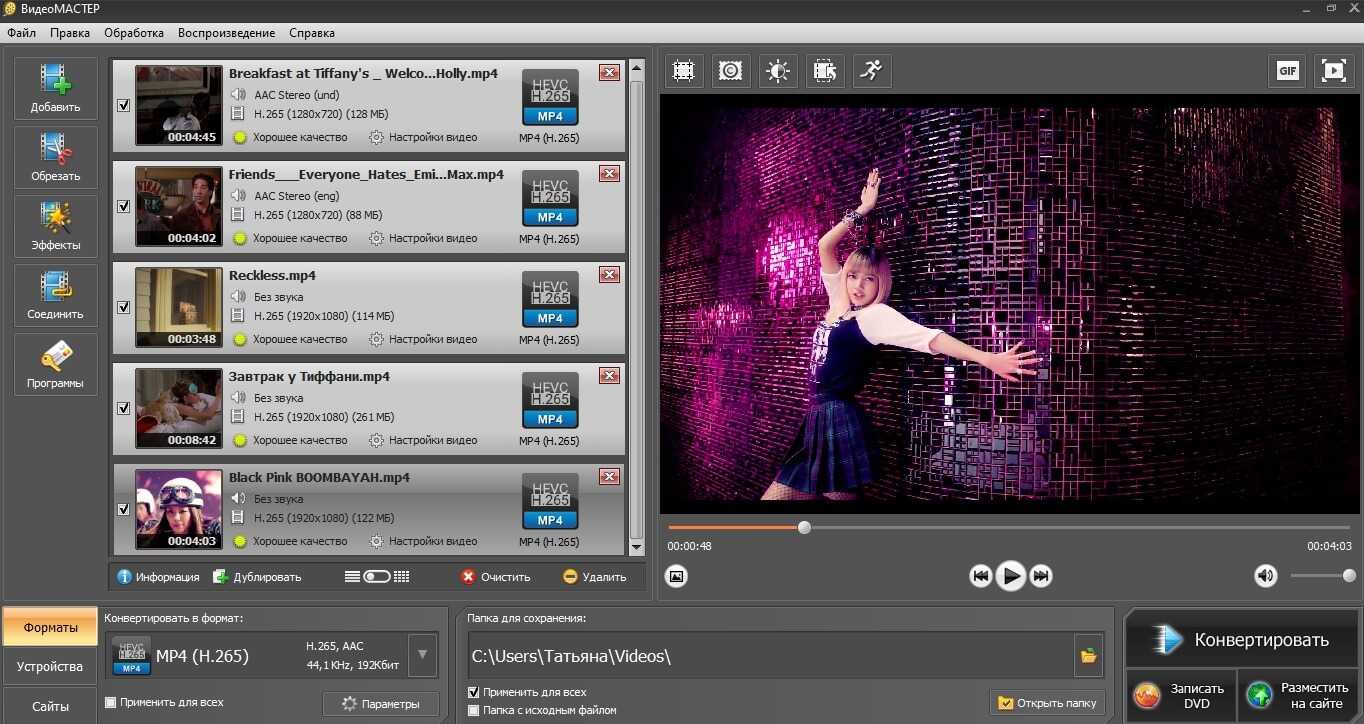
Task: Open the GIF creation tool
Action: pyautogui.click(x=1287, y=71)
